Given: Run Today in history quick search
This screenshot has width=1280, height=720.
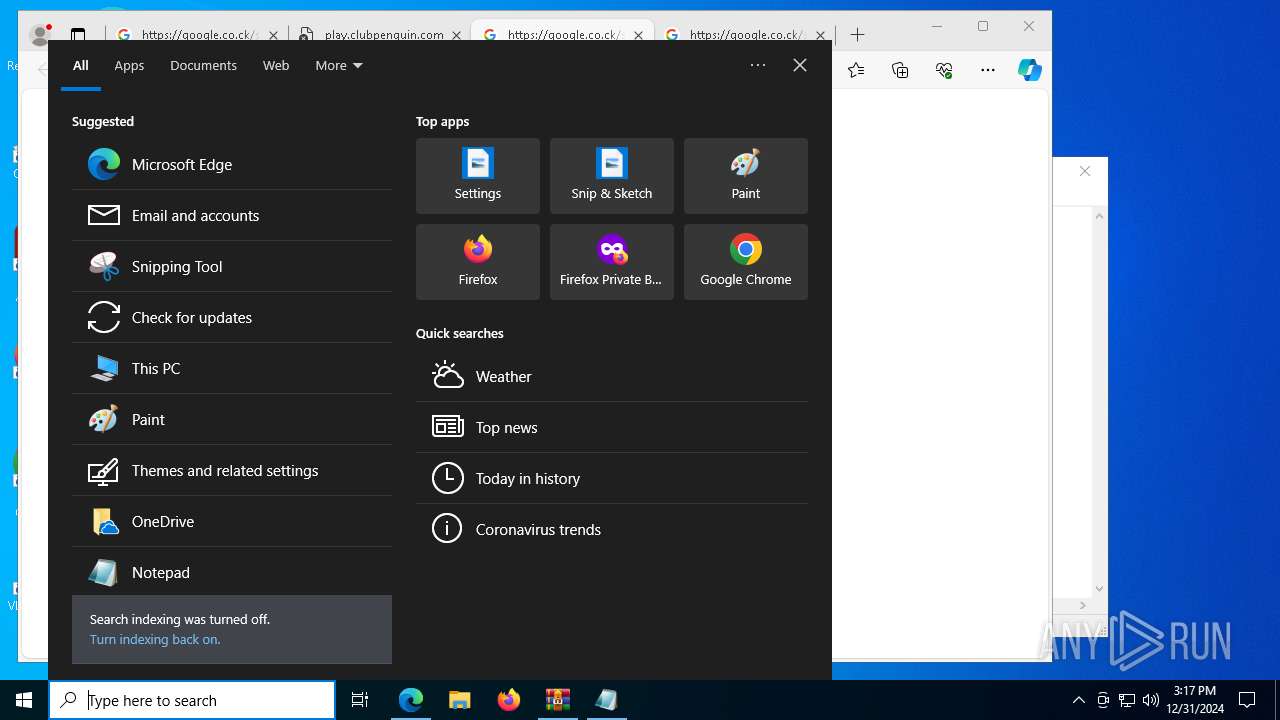Looking at the screenshot, I should 612,478.
